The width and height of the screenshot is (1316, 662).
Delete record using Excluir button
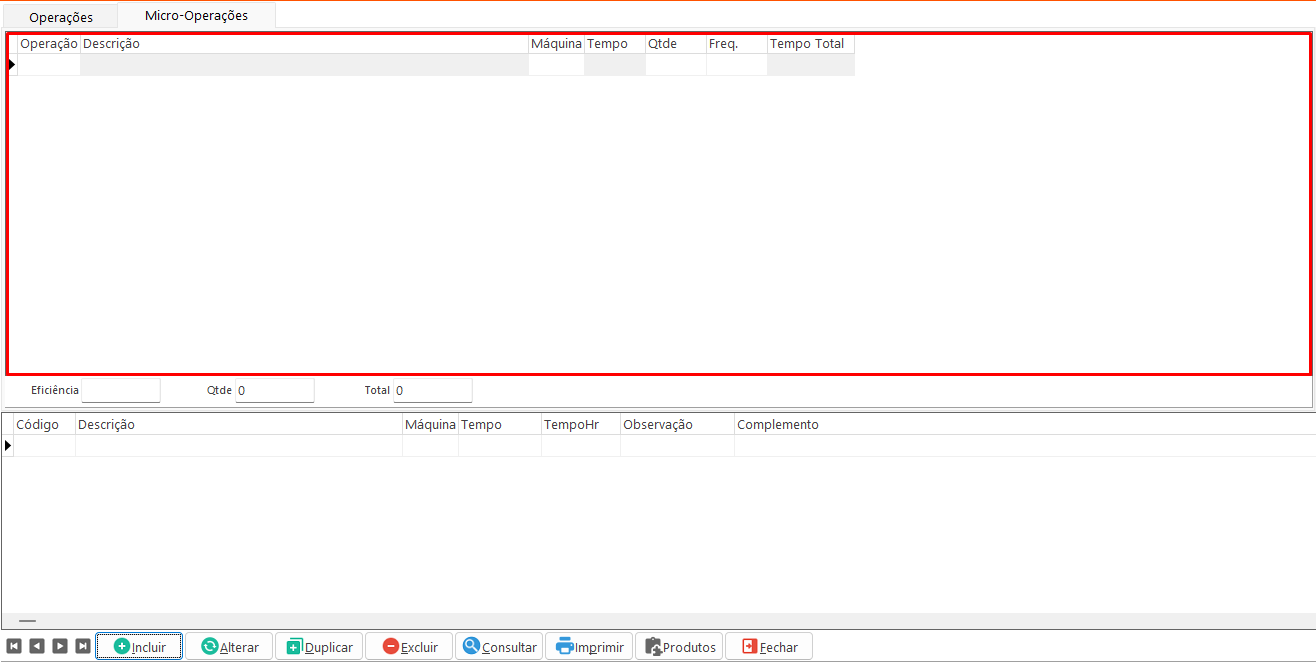tap(409, 646)
